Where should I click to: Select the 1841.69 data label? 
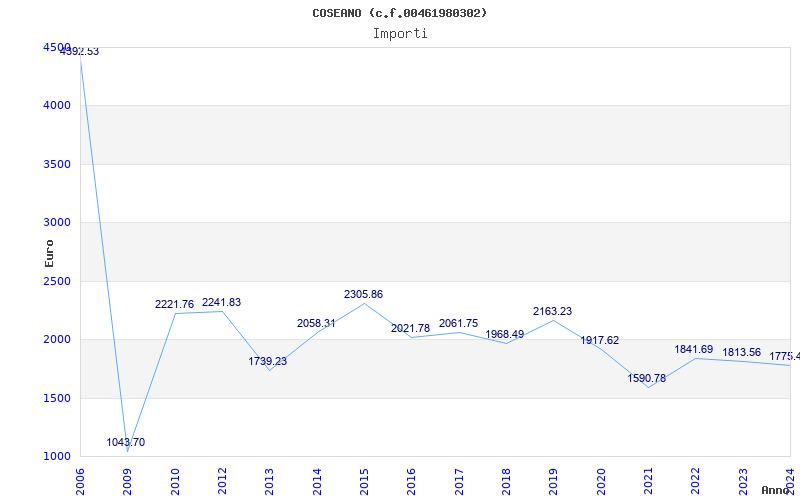click(x=694, y=349)
